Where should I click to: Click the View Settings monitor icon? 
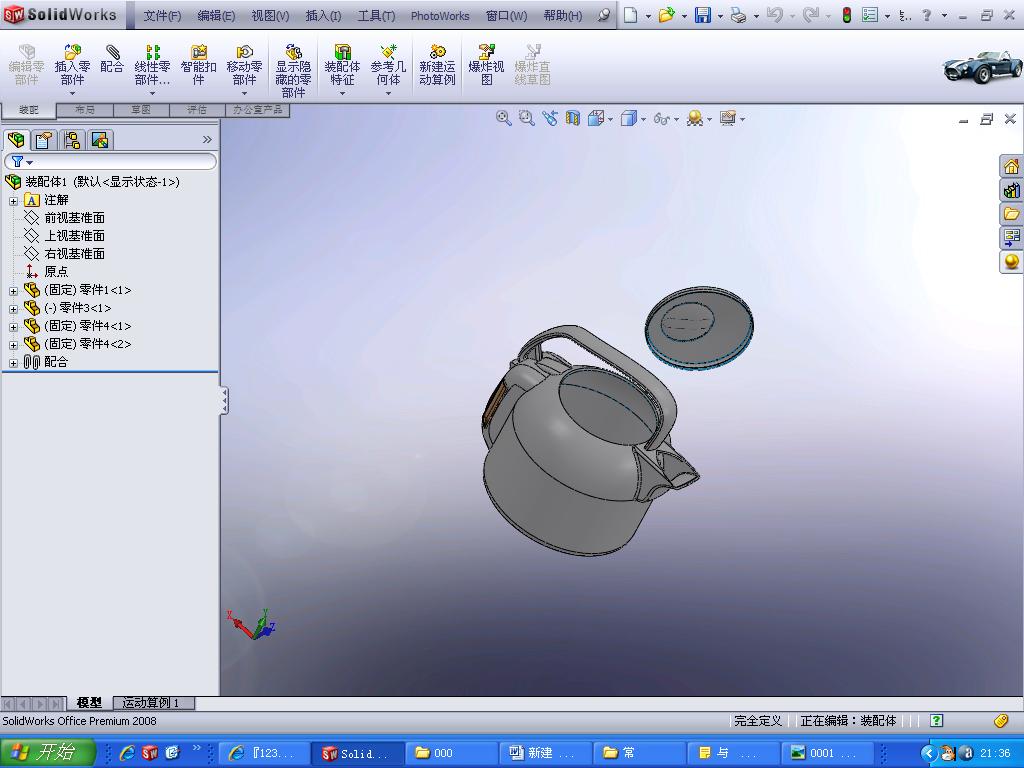coord(728,118)
